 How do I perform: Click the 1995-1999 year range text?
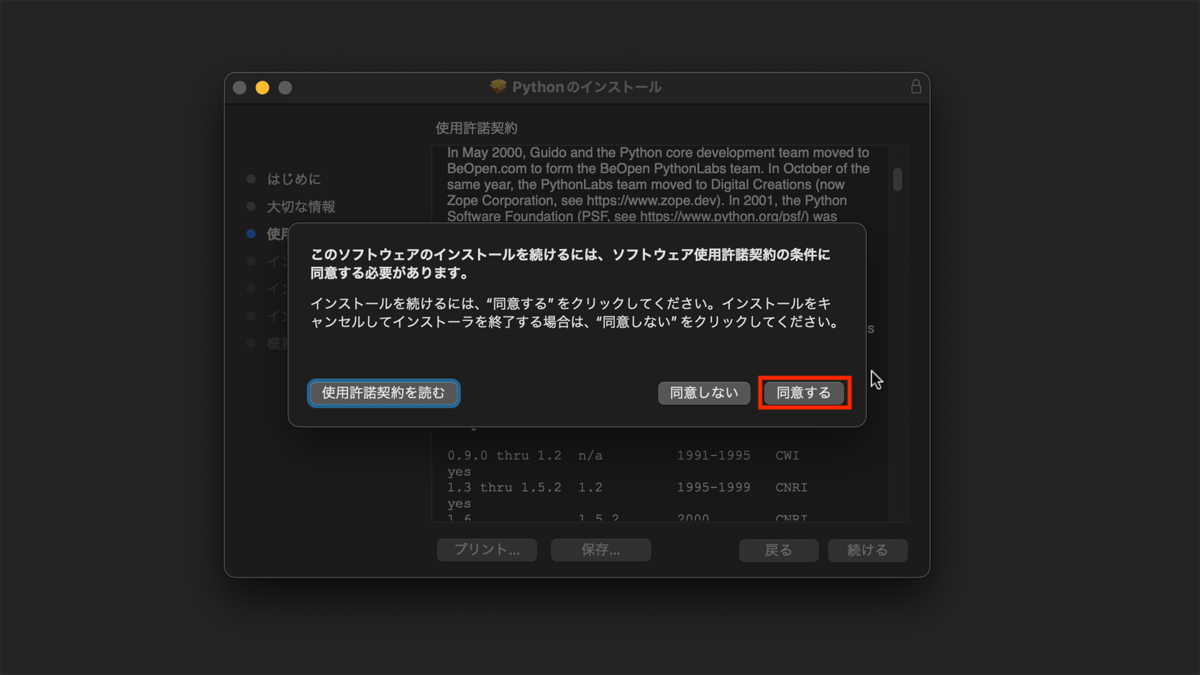[x=713, y=488]
